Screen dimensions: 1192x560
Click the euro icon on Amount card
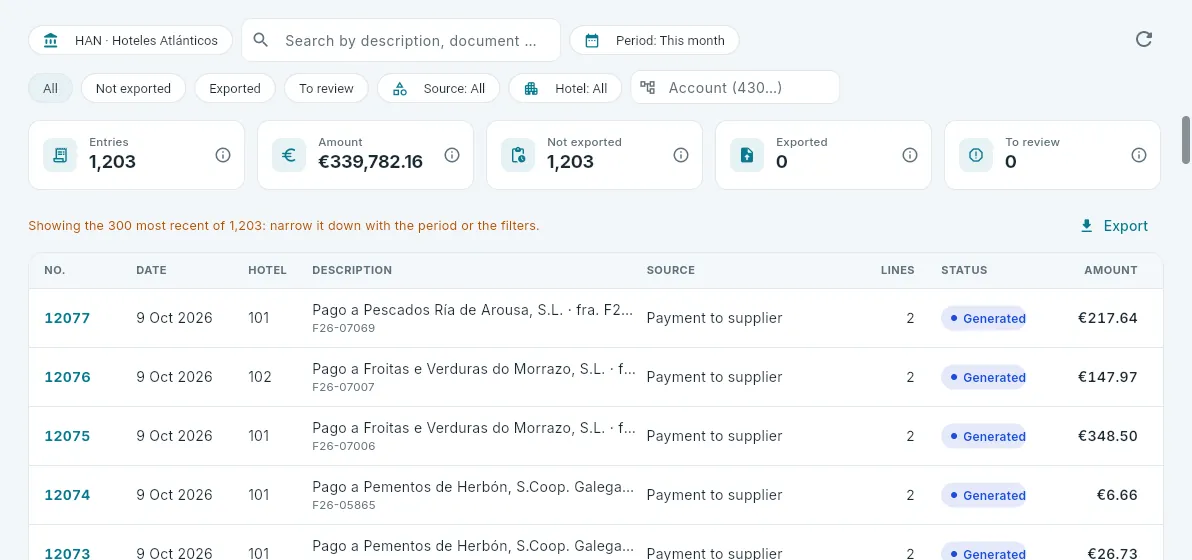289,155
